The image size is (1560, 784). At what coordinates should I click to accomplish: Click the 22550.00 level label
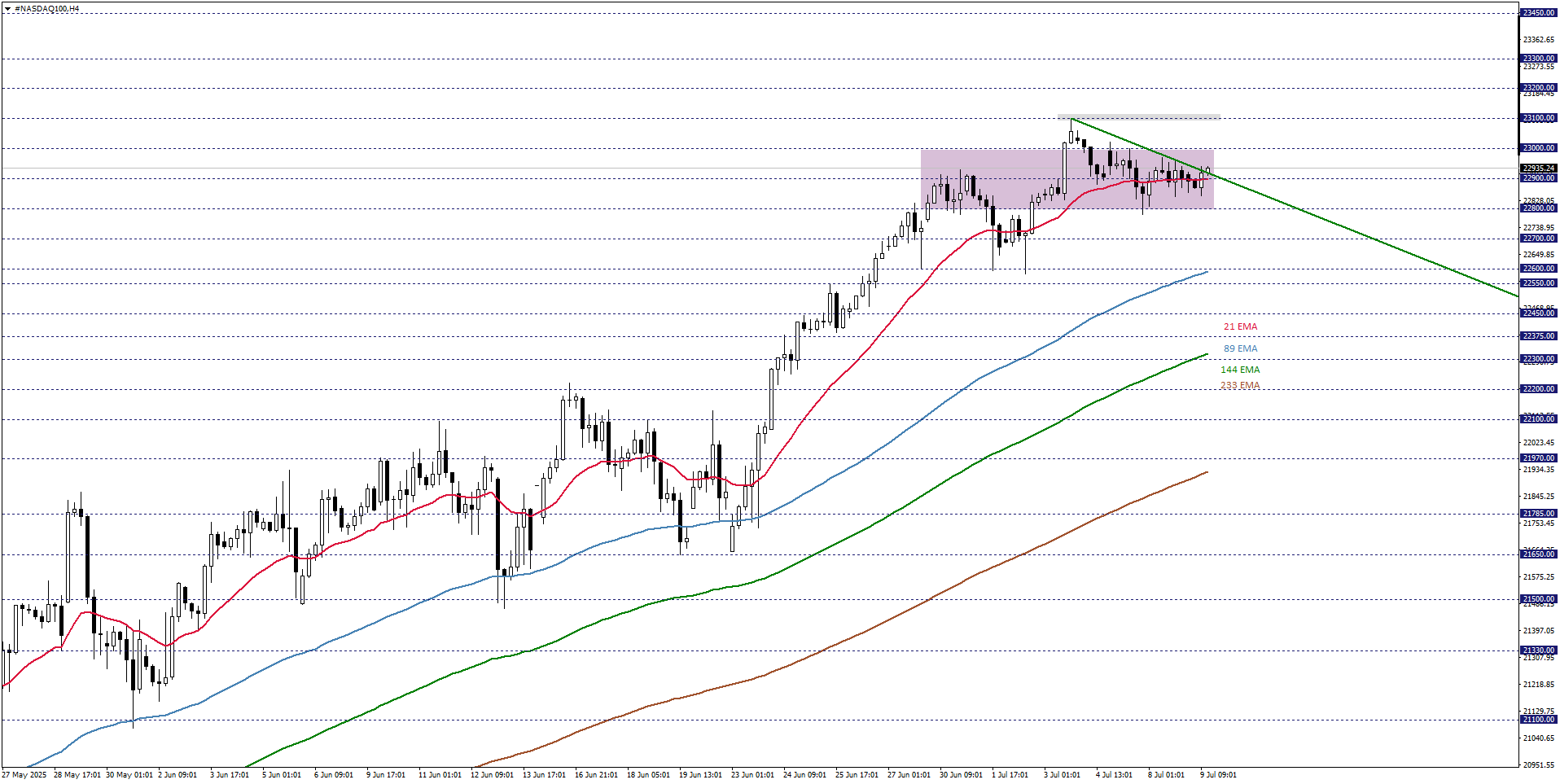tap(1539, 283)
